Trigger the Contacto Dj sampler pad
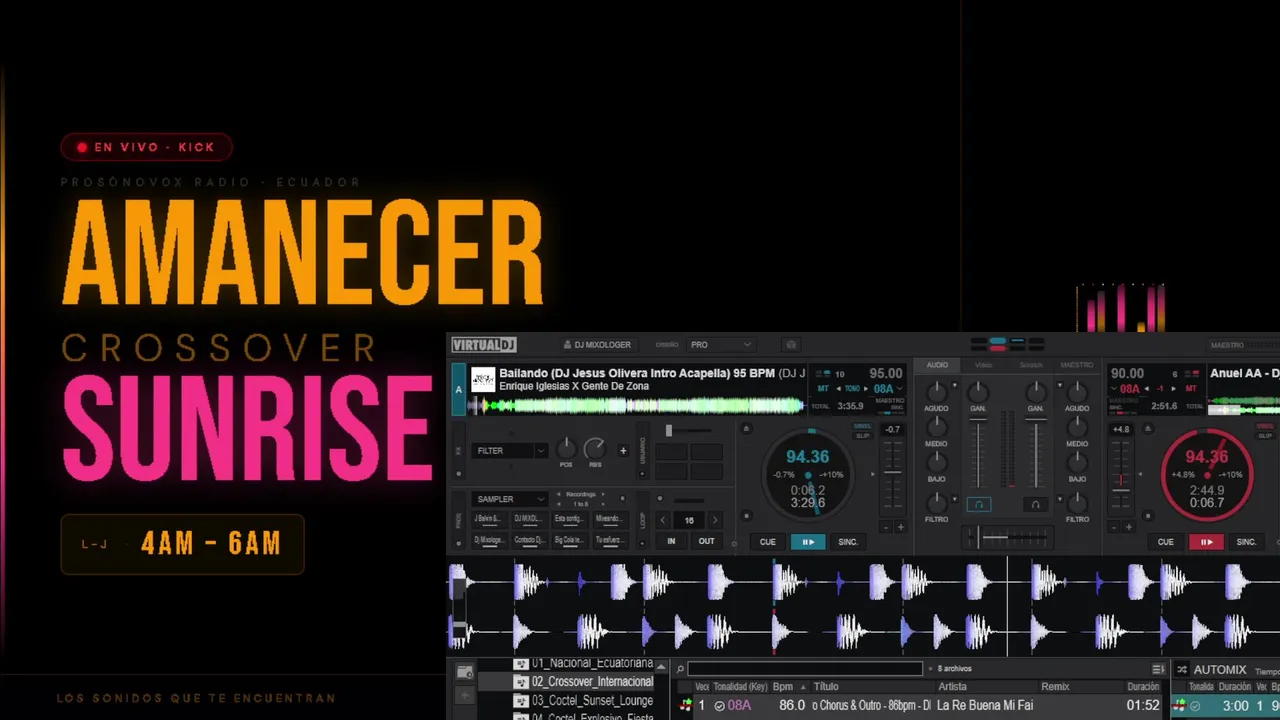This screenshot has height=720, width=1280. (x=528, y=540)
